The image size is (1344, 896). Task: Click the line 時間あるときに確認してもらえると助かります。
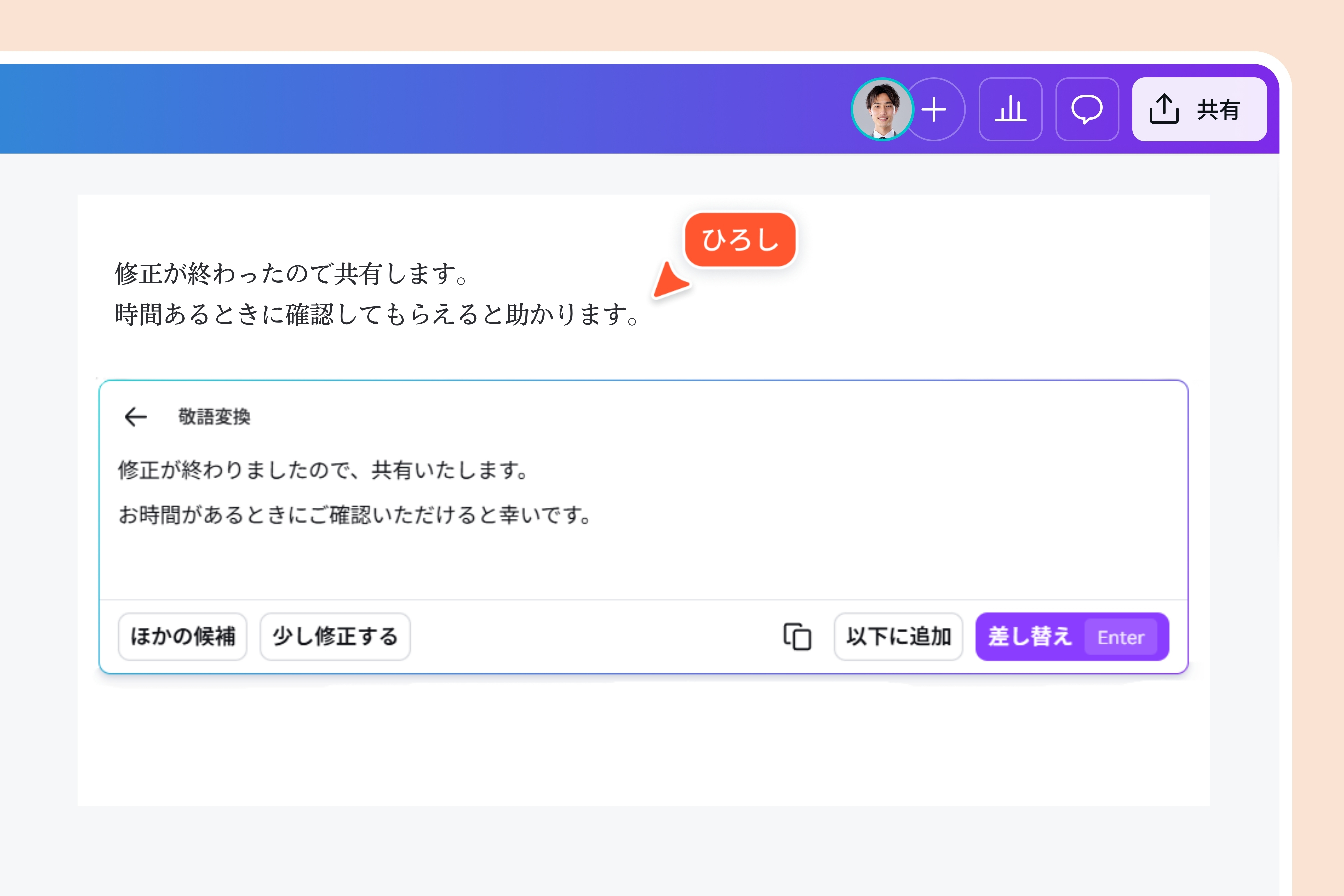point(377,314)
